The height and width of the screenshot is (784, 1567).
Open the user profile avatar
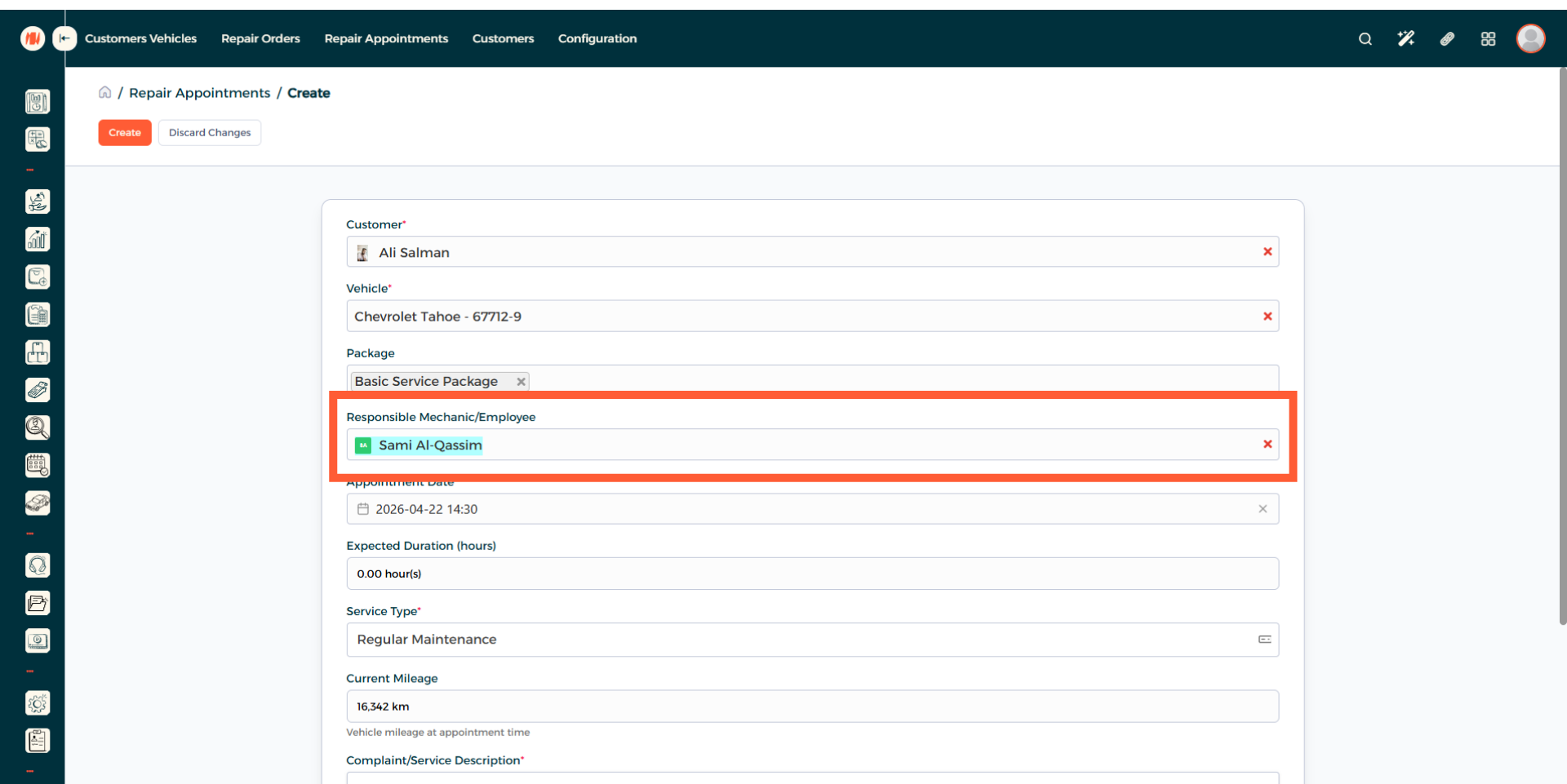coord(1530,38)
